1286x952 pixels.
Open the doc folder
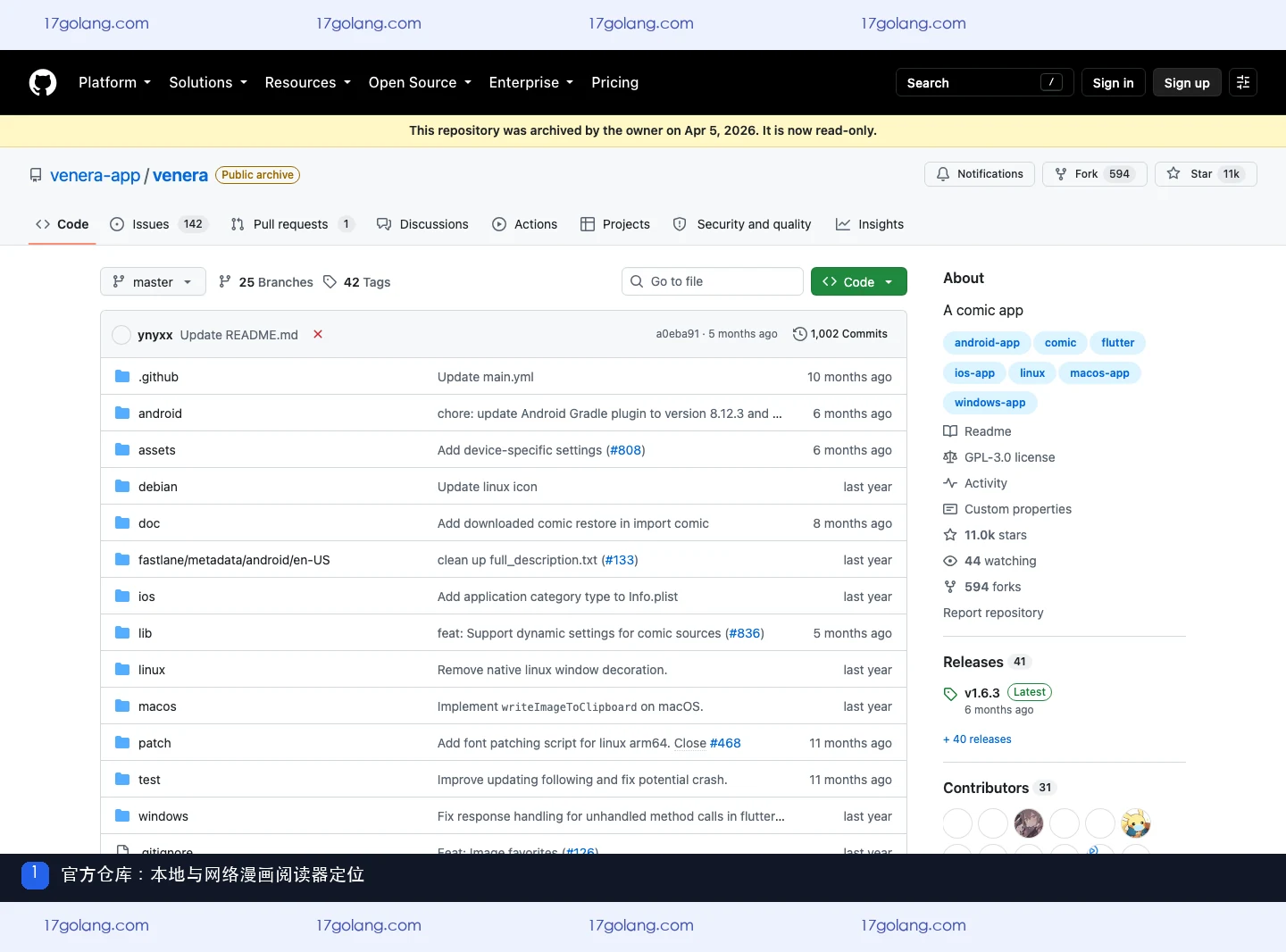149,523
